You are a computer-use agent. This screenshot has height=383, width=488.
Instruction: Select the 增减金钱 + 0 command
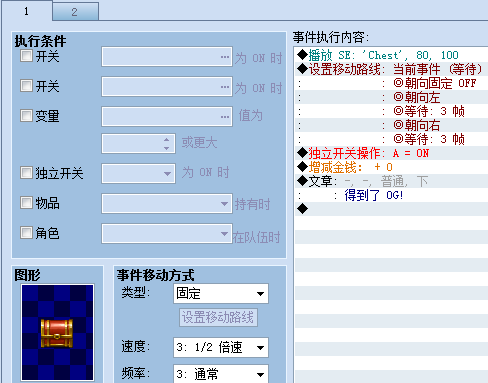[391, 167]
